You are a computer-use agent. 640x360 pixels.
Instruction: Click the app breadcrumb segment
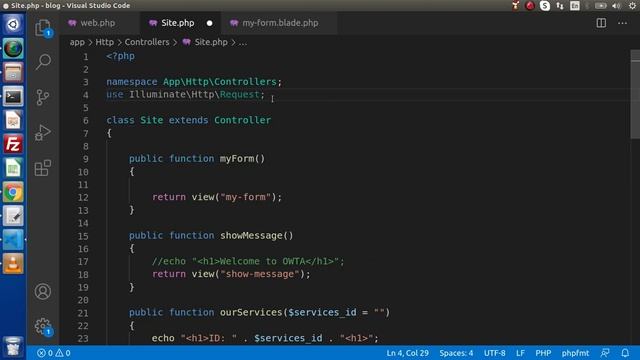click(77, 42)
